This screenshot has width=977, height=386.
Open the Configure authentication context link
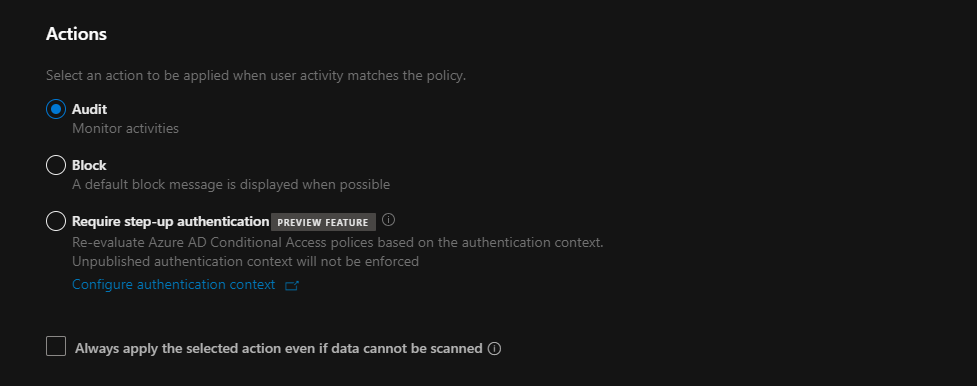(174, 284)
